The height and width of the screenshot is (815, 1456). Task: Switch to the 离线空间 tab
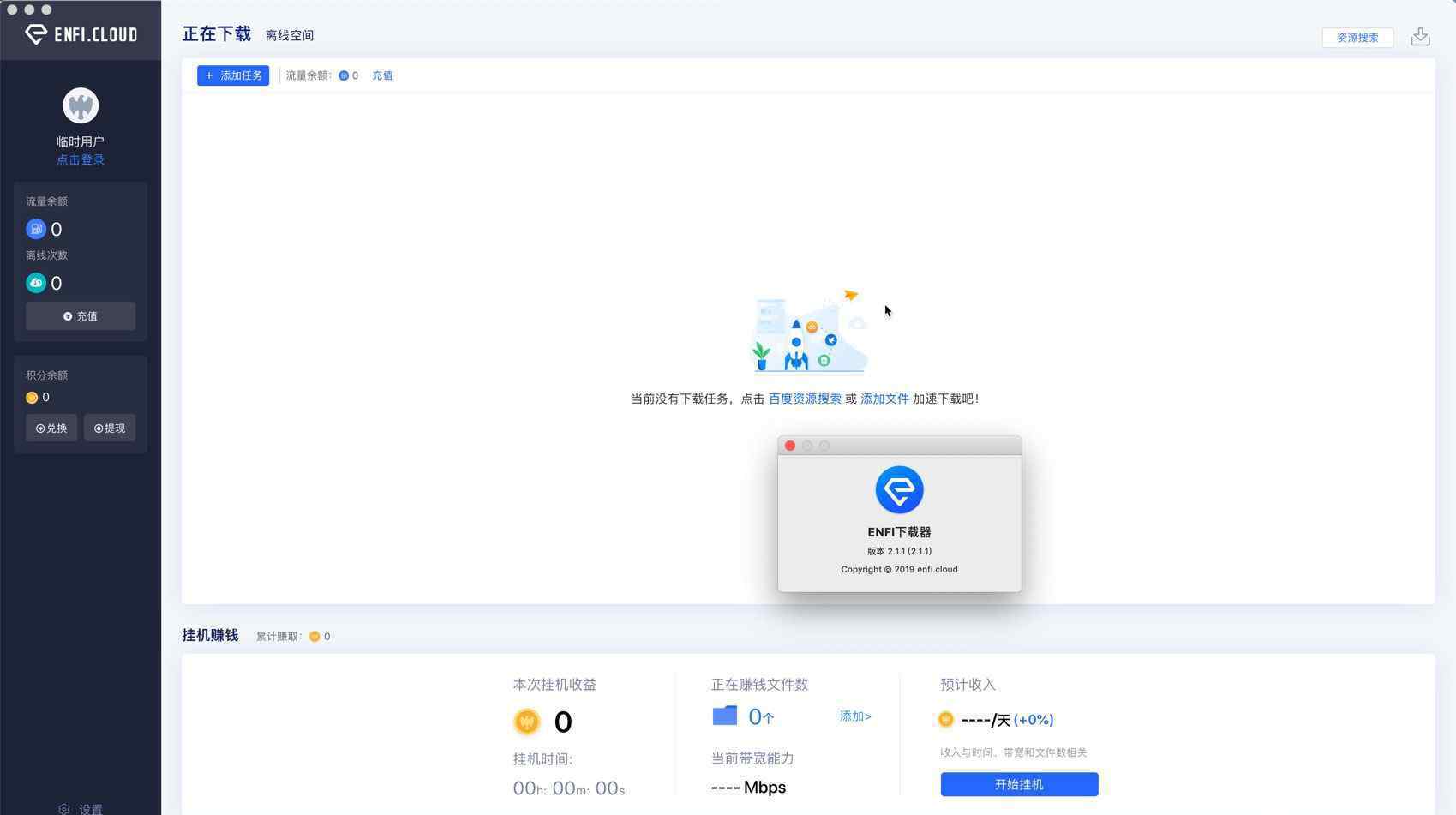(290, 35)
